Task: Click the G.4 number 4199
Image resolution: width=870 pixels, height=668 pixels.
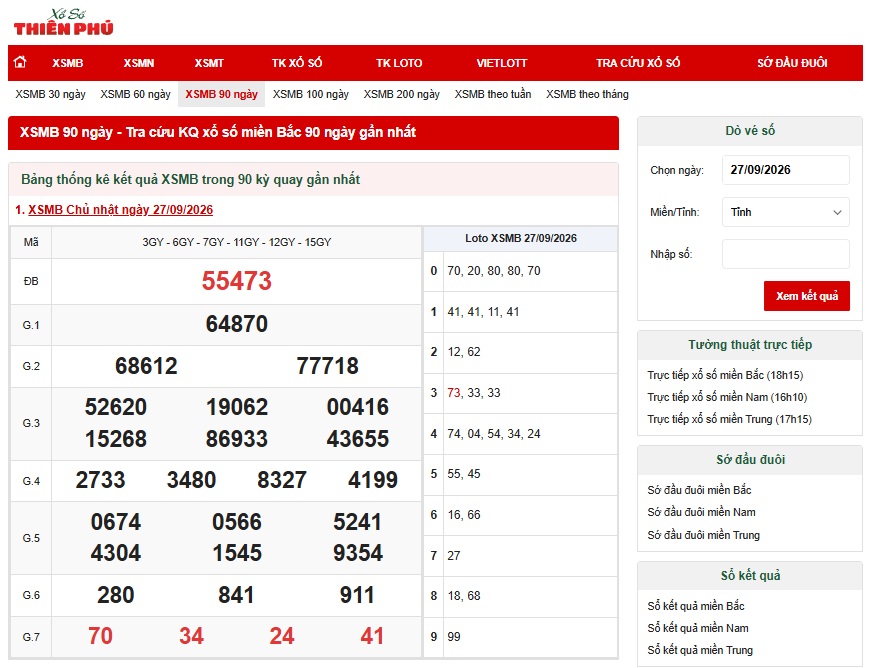Action: [373, 480]
